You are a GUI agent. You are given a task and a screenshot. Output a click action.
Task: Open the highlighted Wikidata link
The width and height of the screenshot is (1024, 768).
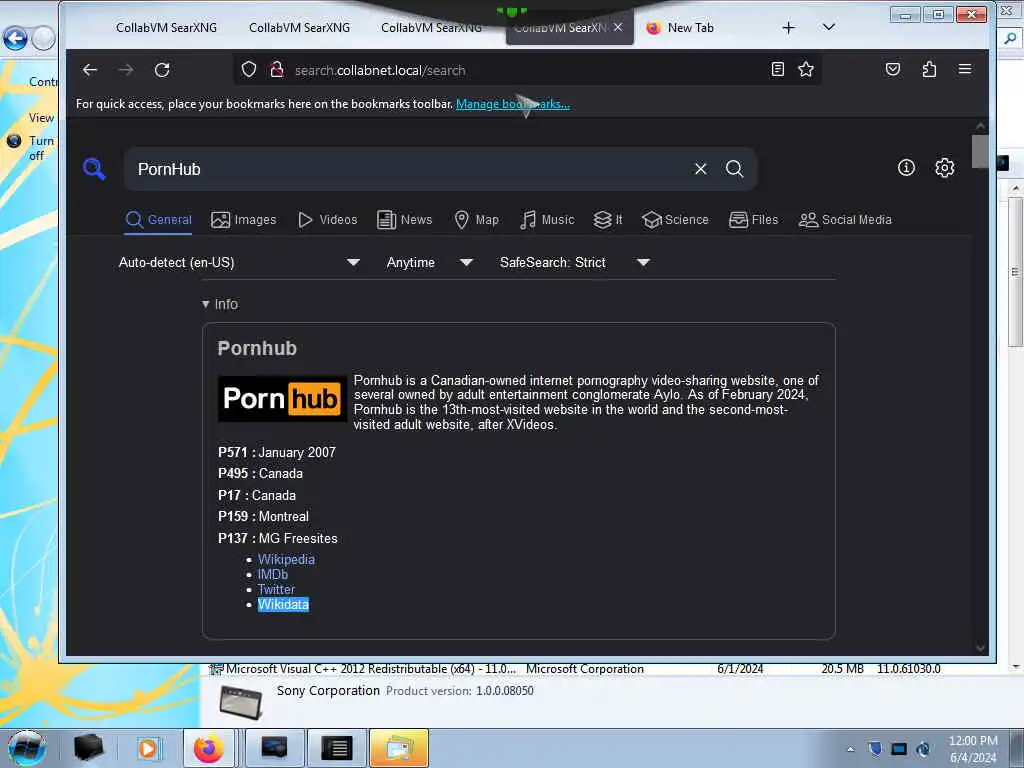[x=283, y=605]
